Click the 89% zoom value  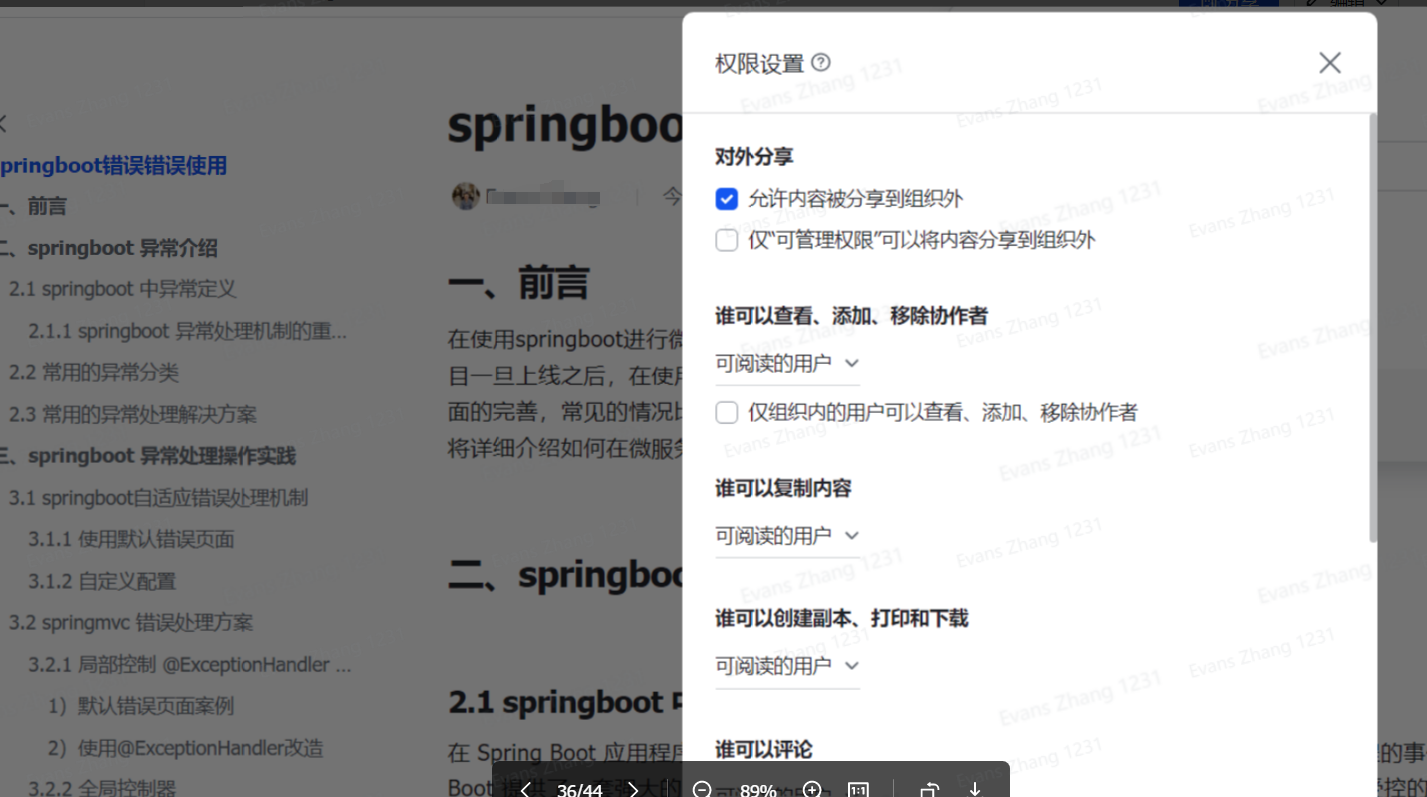click(758, 790)
